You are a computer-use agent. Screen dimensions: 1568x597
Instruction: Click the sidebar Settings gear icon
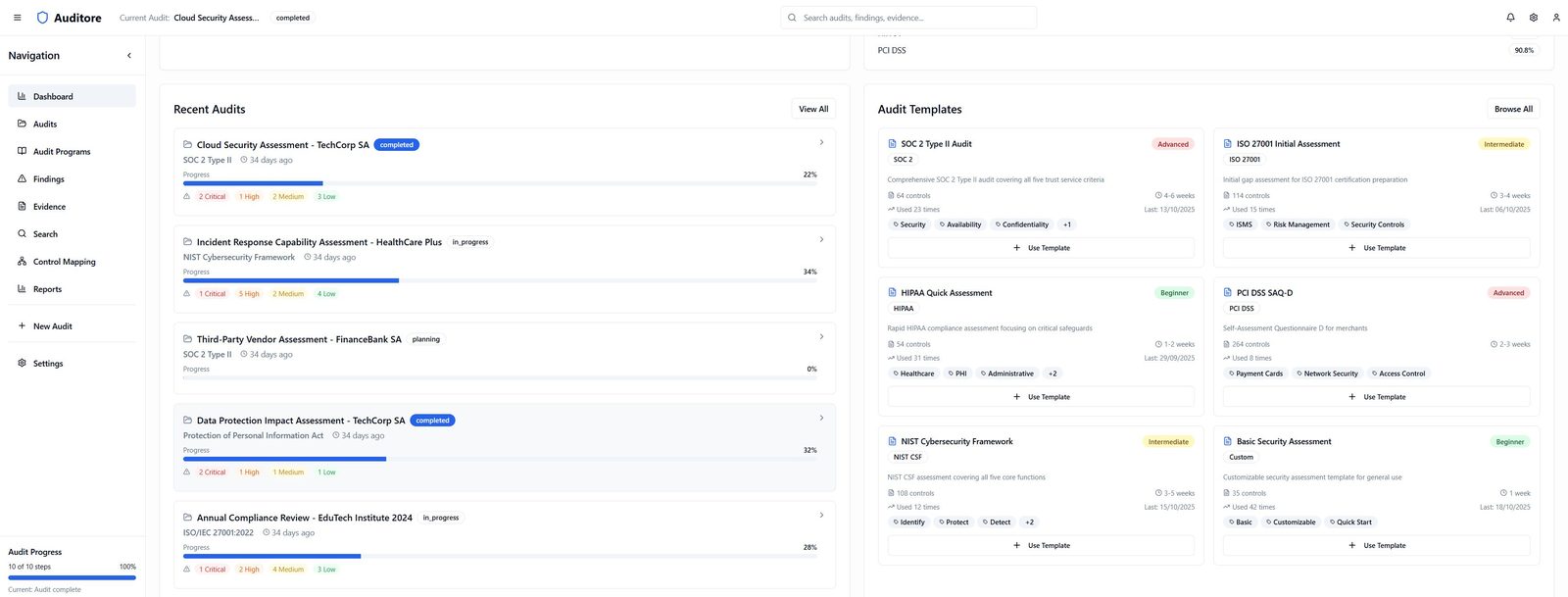coord(22,364)
